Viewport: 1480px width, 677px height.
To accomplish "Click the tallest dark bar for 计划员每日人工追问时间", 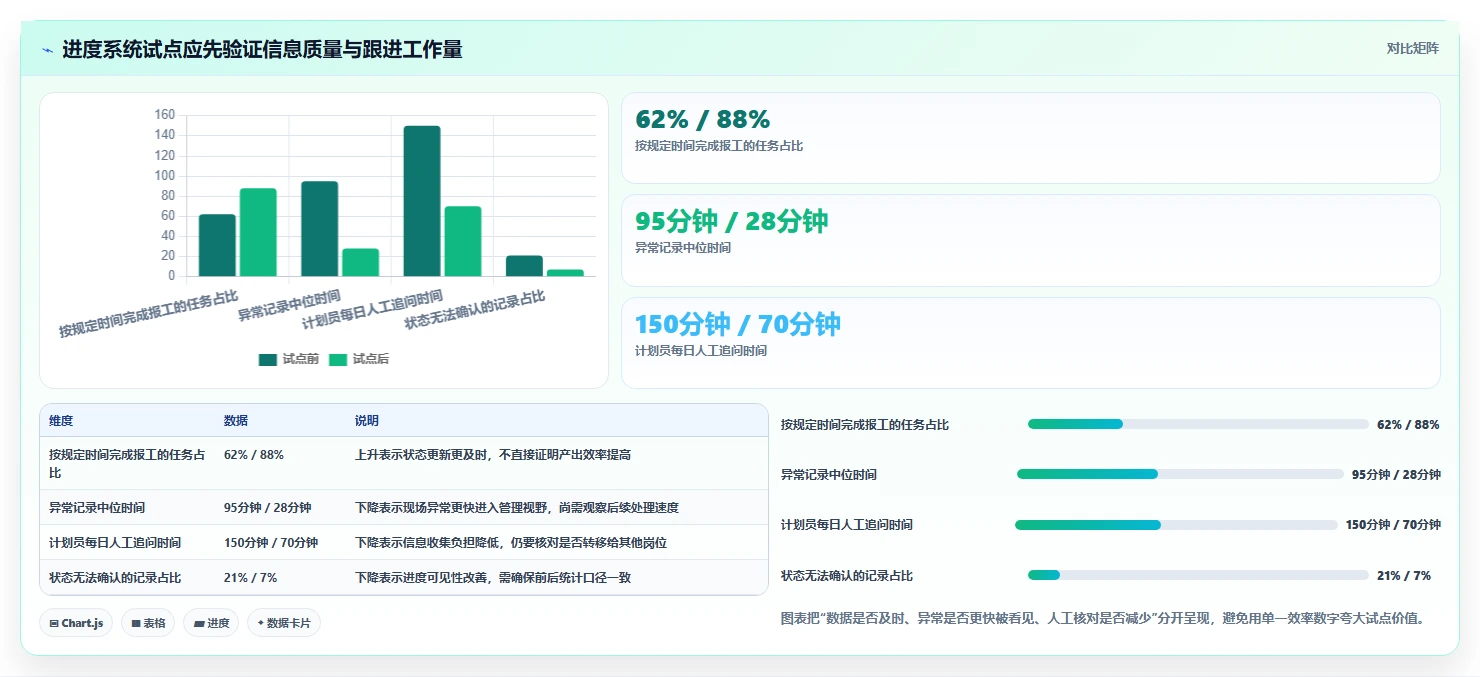I will pos(422,201).
